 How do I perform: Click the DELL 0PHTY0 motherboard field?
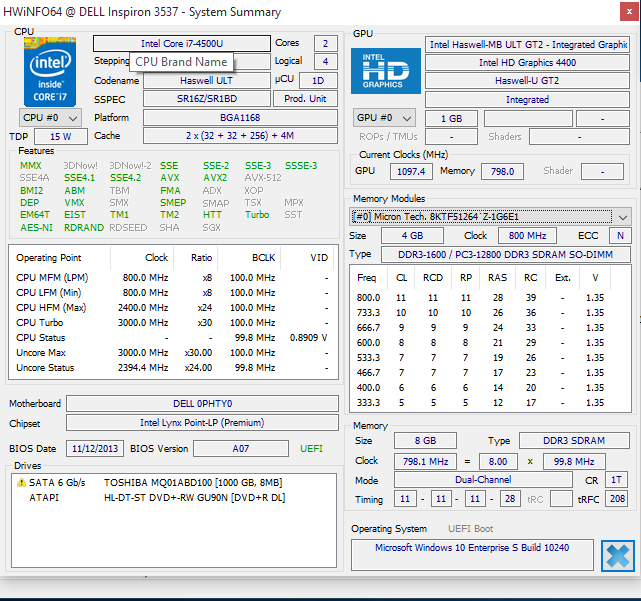(x=202, y=404)
